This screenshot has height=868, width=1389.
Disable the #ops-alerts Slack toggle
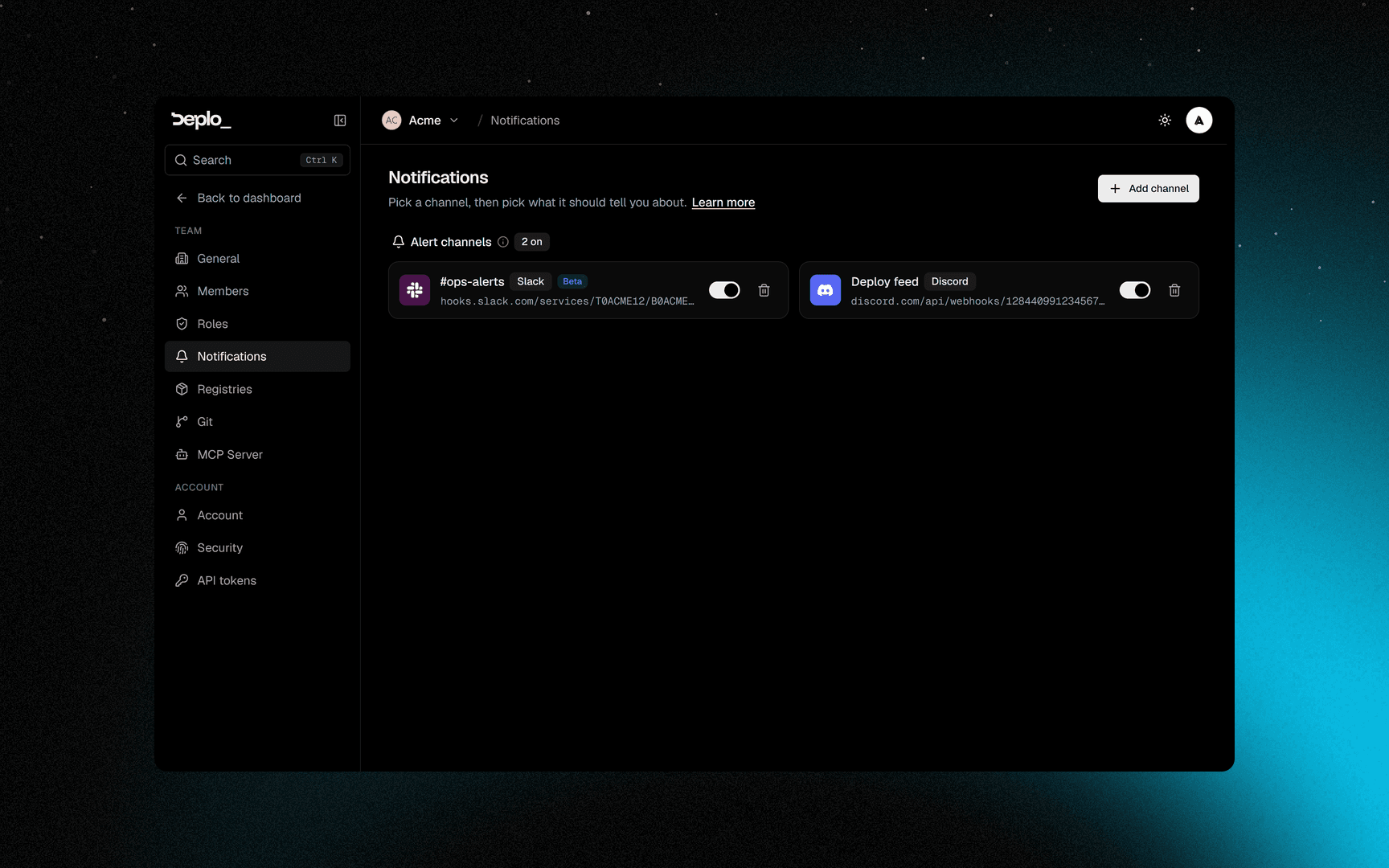724,290
